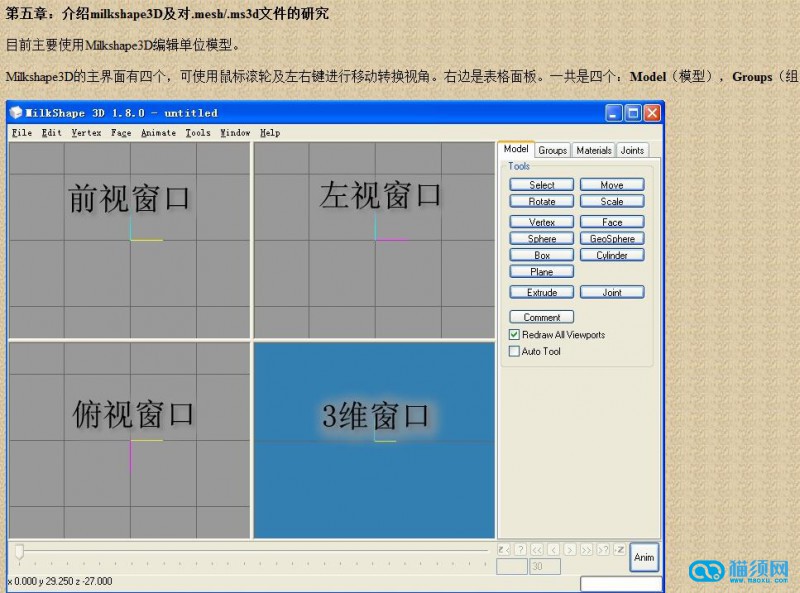Choose the Scale tool button
The height and width of the screenshot is (593, 800).
tap(612, 202)
